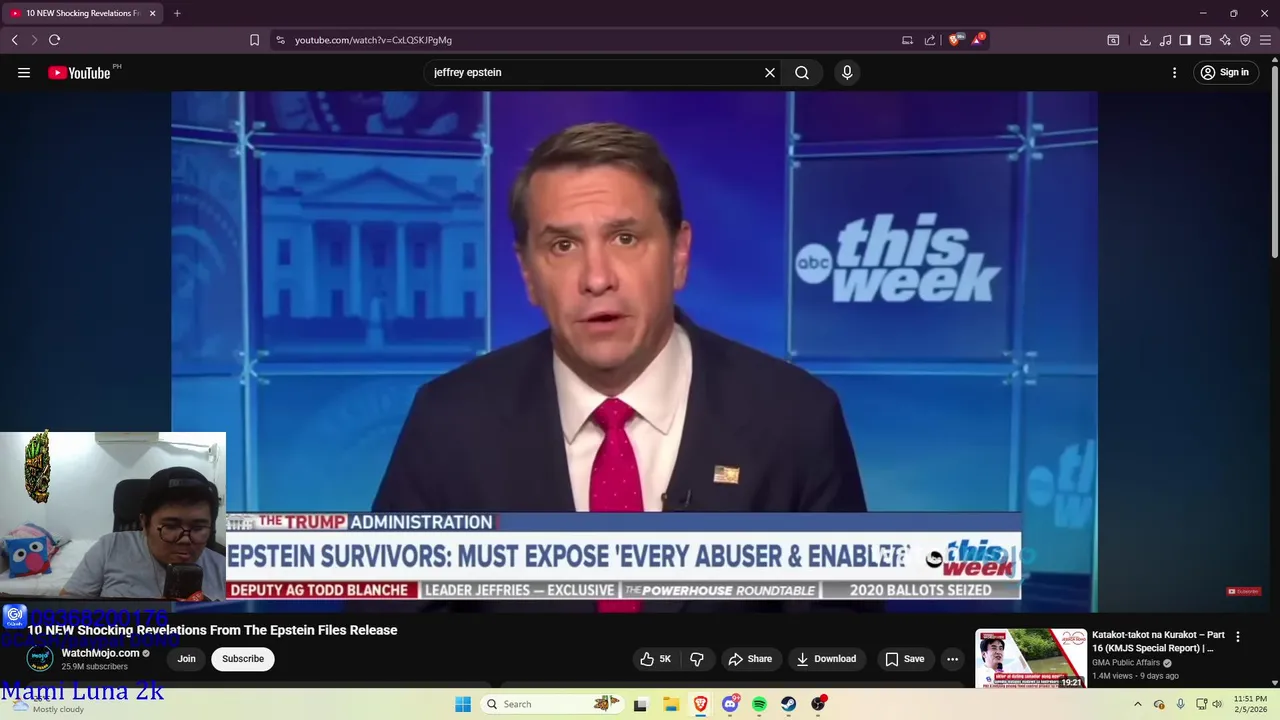Open Katakot-takot na Kurakot video title

tap(1158, 641)
